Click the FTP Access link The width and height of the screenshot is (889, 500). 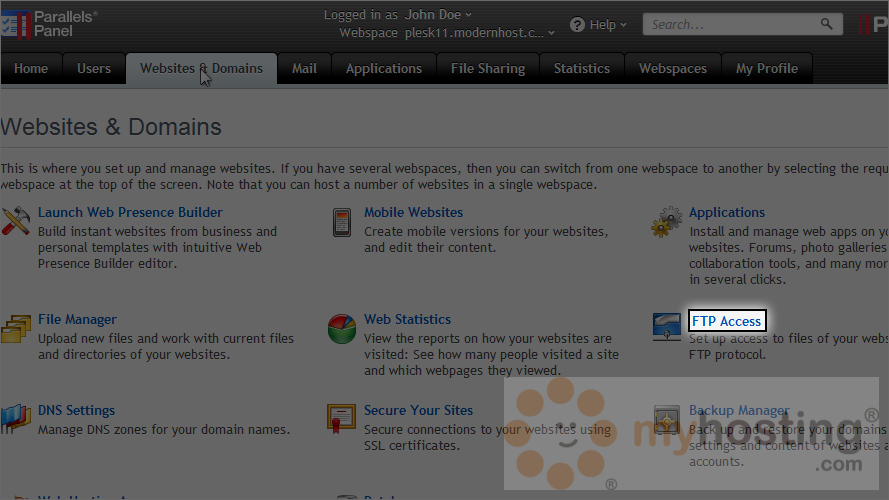[727, 321]
